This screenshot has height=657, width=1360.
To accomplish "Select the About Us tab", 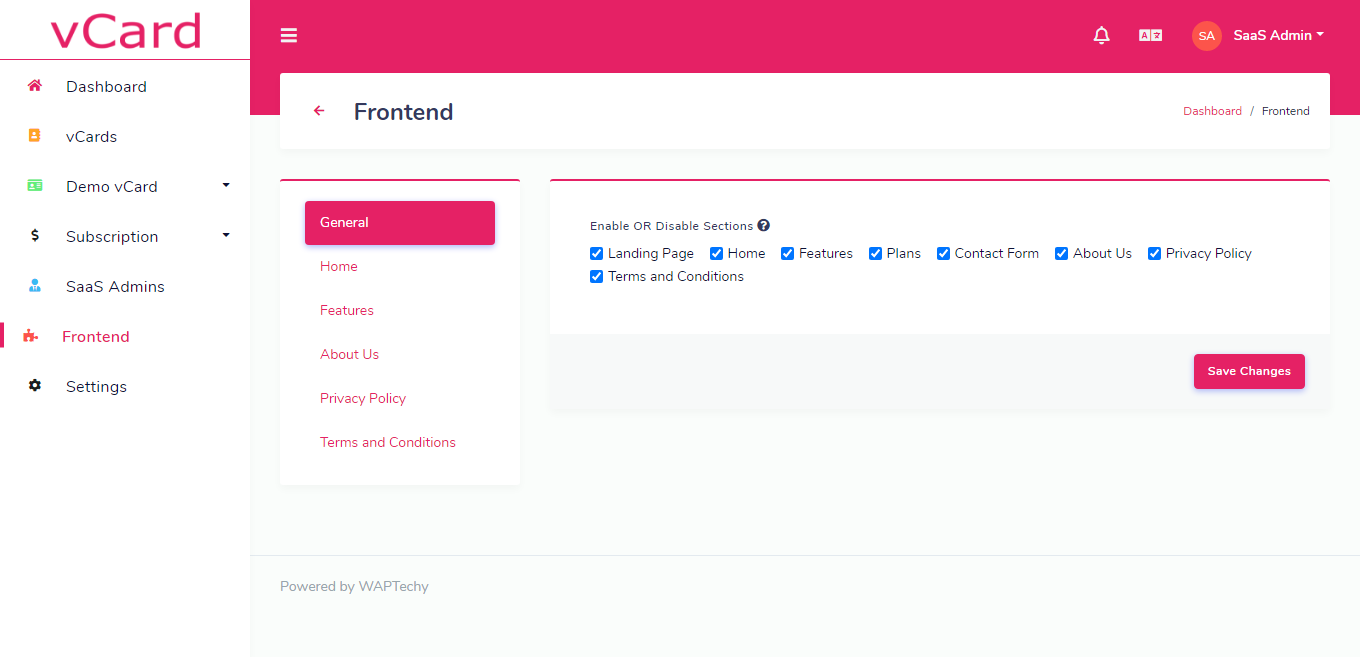I will [349, 354].
